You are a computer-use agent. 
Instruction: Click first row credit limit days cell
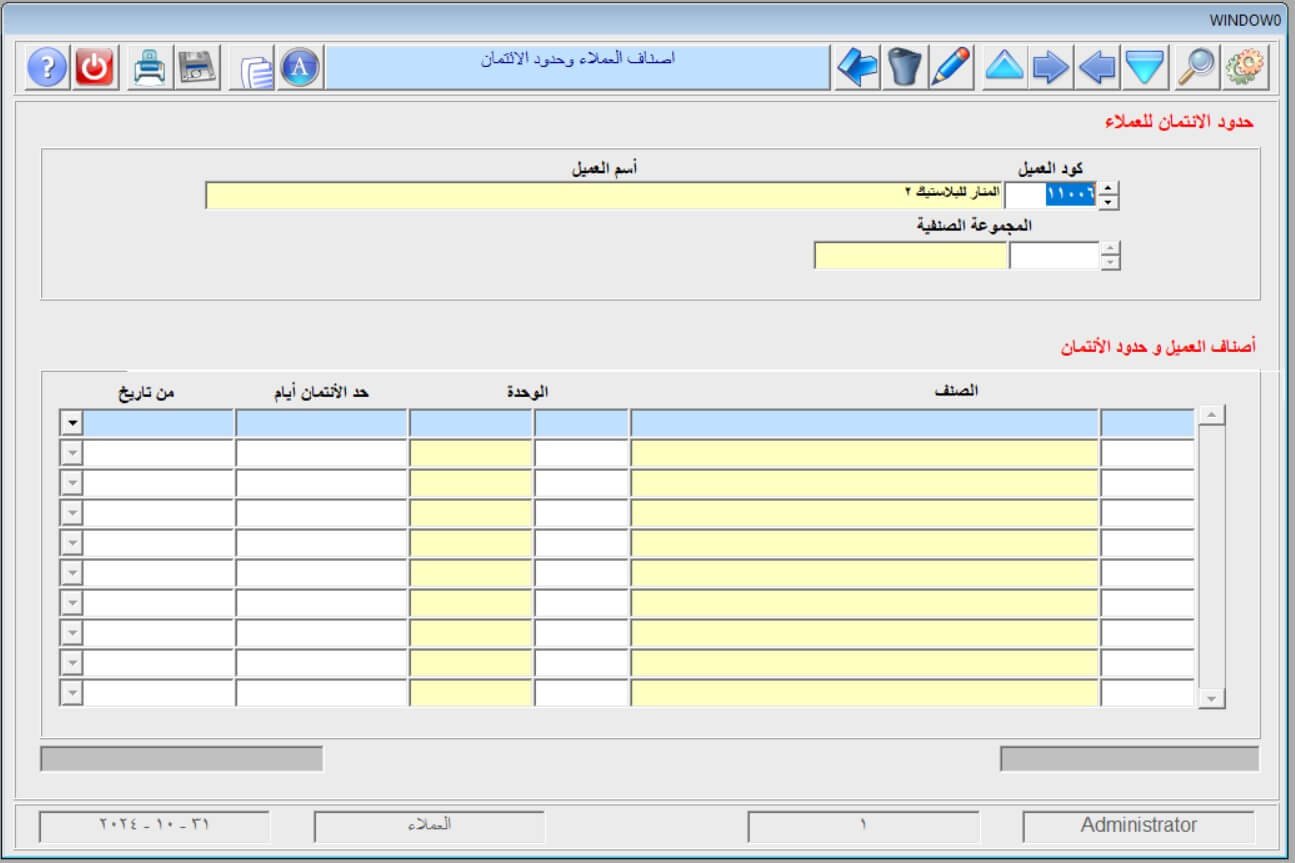click(321, 423)
